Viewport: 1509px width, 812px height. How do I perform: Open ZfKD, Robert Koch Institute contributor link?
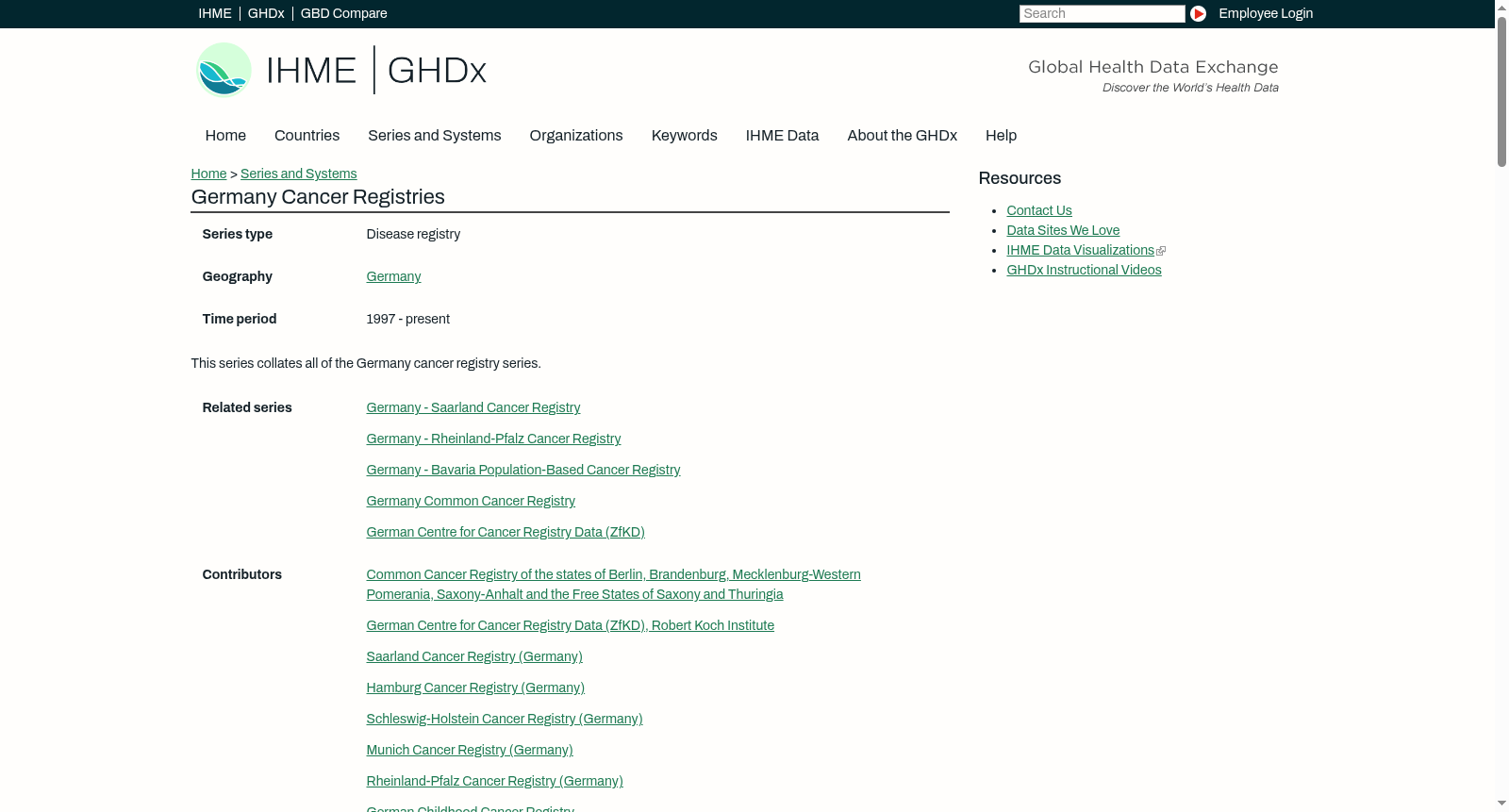point(570,625)
